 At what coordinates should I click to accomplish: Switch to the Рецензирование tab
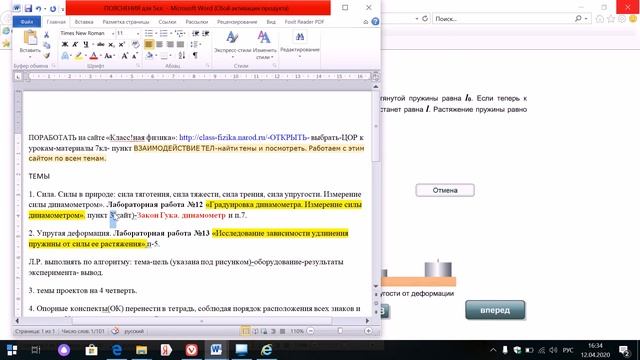pyautogui.click(x=237, y=22)
